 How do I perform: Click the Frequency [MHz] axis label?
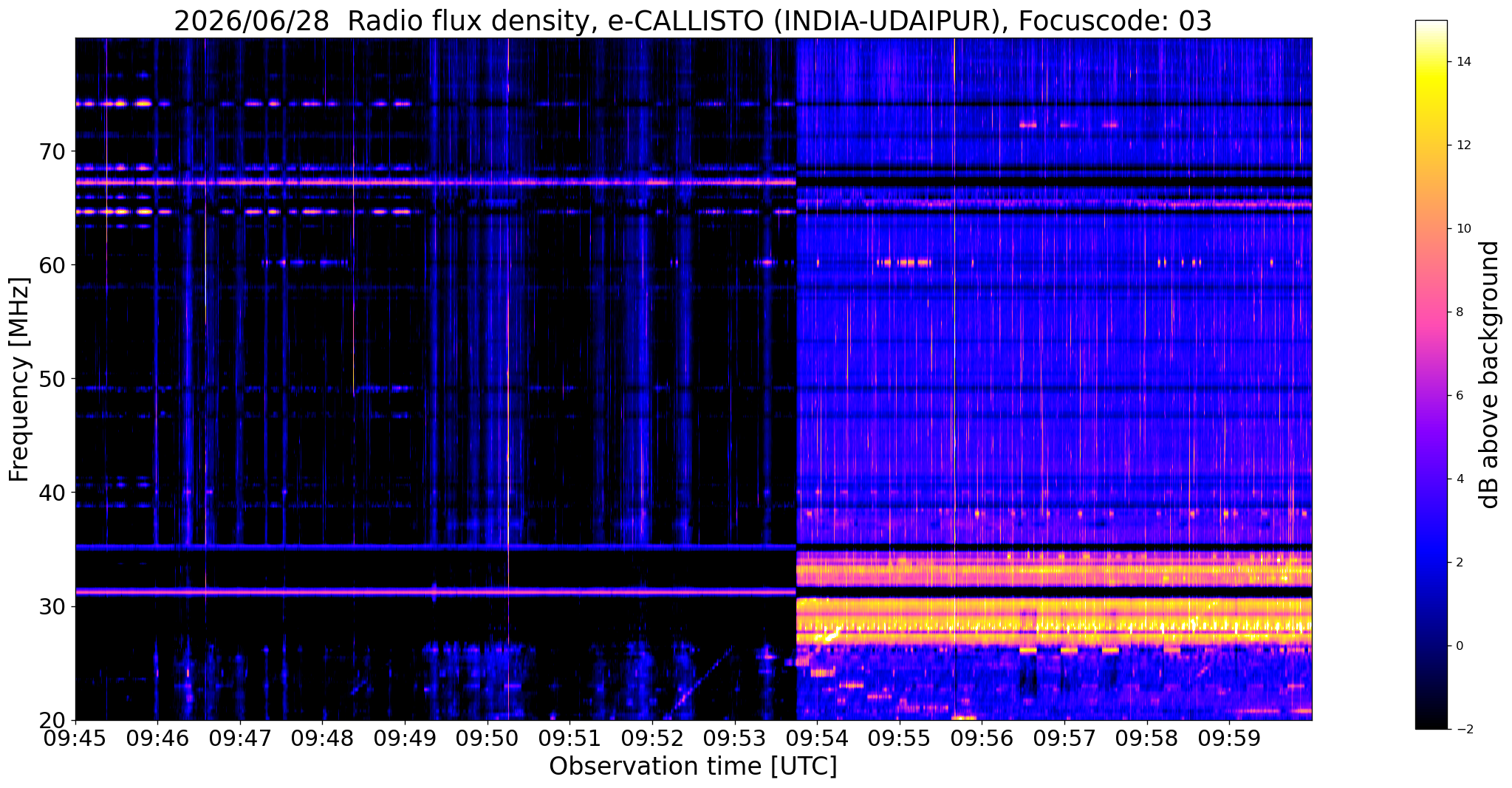tap(20, 380)
